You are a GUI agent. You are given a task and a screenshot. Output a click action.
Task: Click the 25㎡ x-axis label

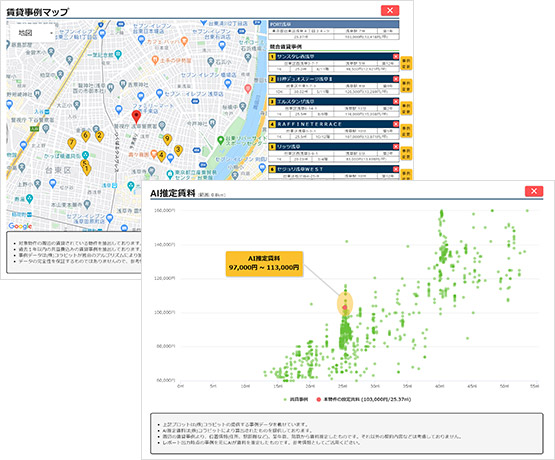342,386
